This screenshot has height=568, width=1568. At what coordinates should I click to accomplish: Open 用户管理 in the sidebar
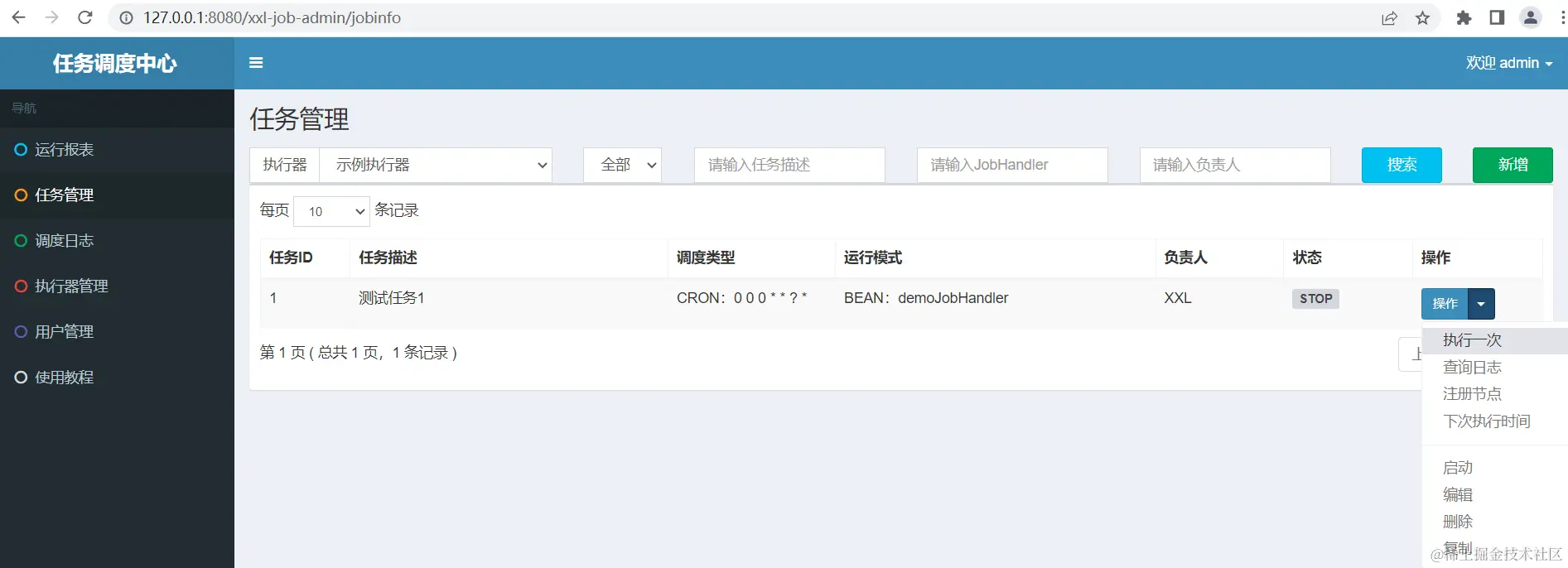click(x=117, y=332)
